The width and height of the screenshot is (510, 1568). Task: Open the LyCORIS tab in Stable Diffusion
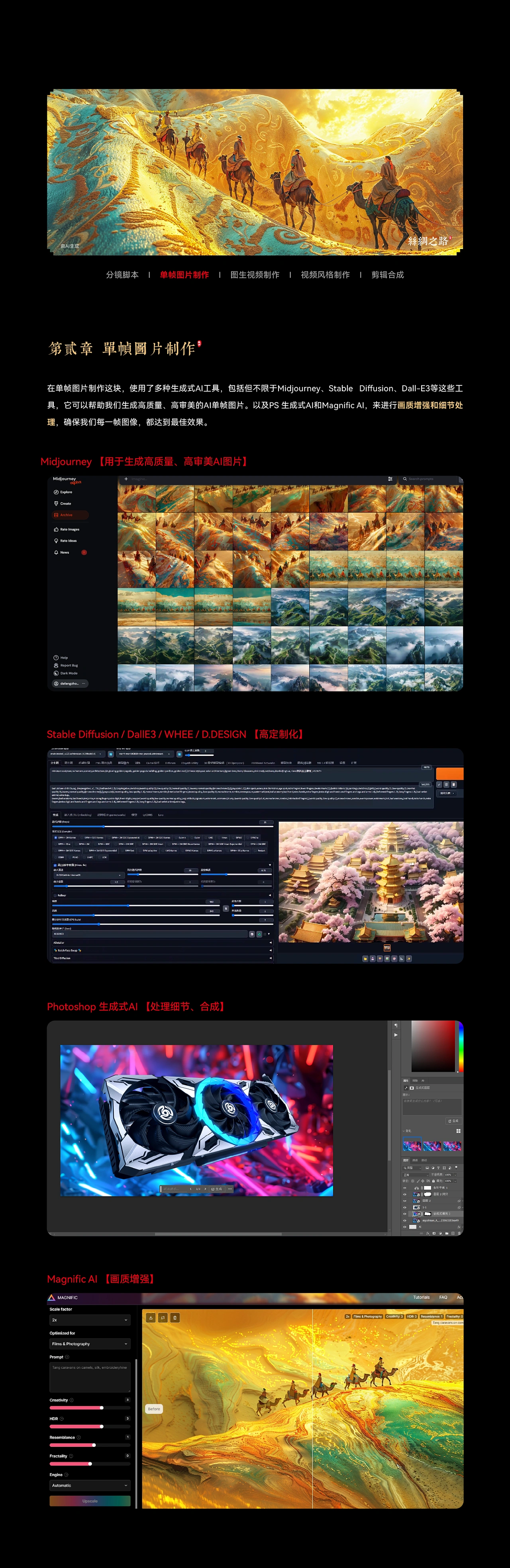147,814
